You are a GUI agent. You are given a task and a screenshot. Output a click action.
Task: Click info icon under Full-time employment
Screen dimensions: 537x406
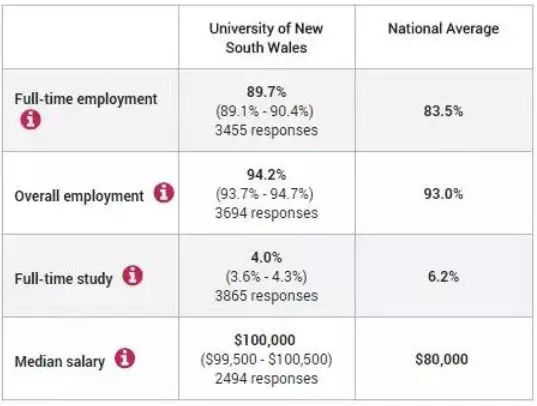30,120
